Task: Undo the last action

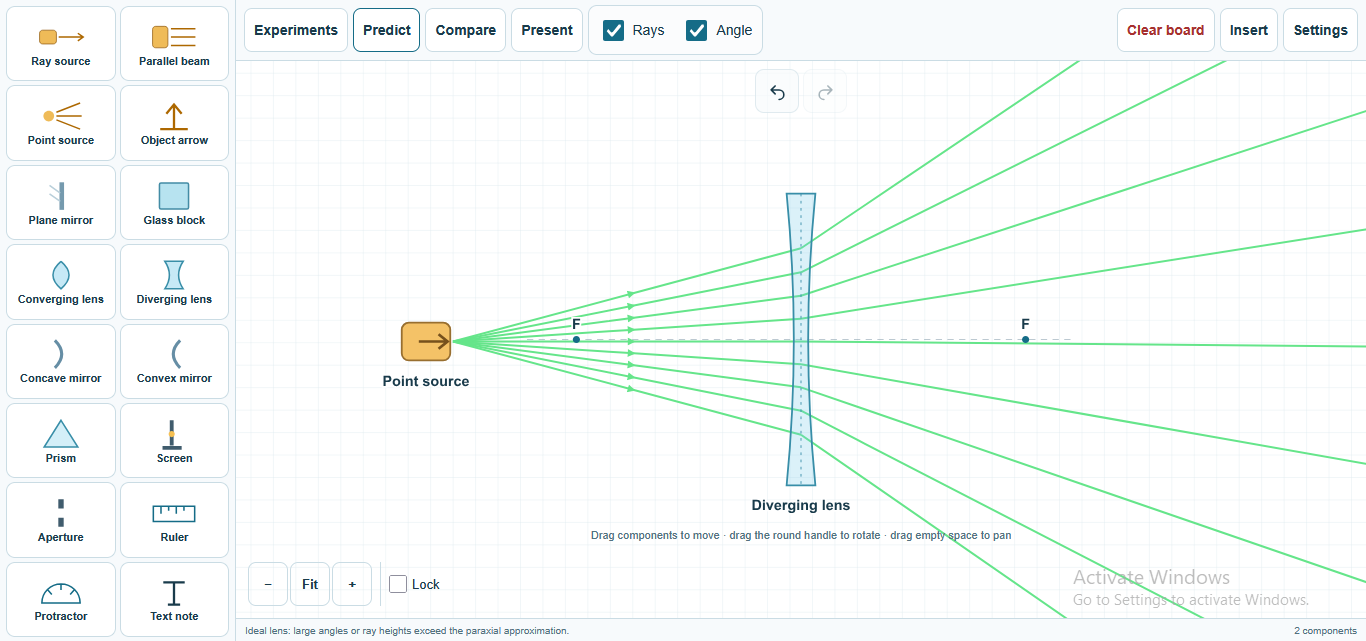Action: (x=777, y=92)
